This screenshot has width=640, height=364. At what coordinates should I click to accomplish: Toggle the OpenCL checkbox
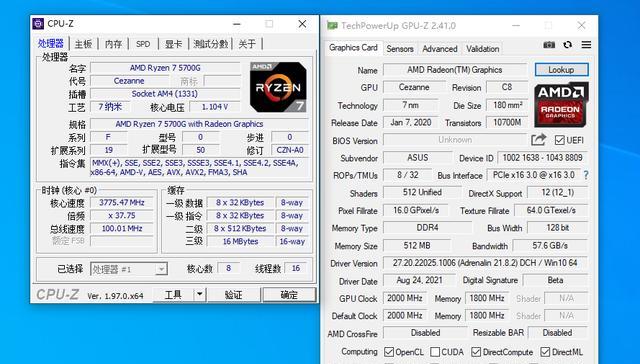389,352
